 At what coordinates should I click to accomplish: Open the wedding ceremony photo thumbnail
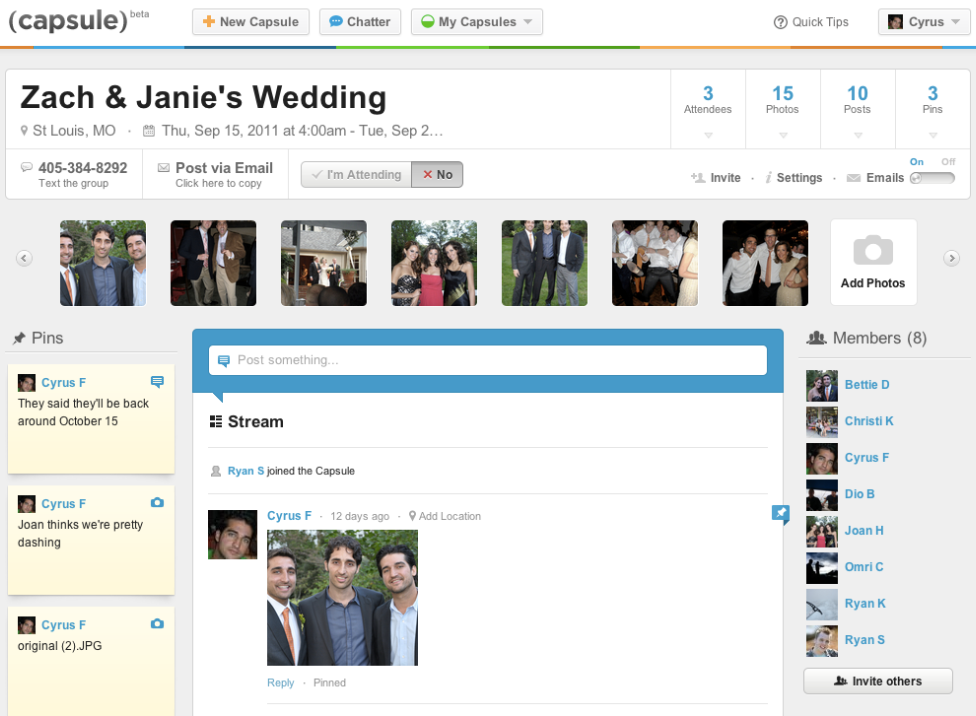[x=323, y=263]
